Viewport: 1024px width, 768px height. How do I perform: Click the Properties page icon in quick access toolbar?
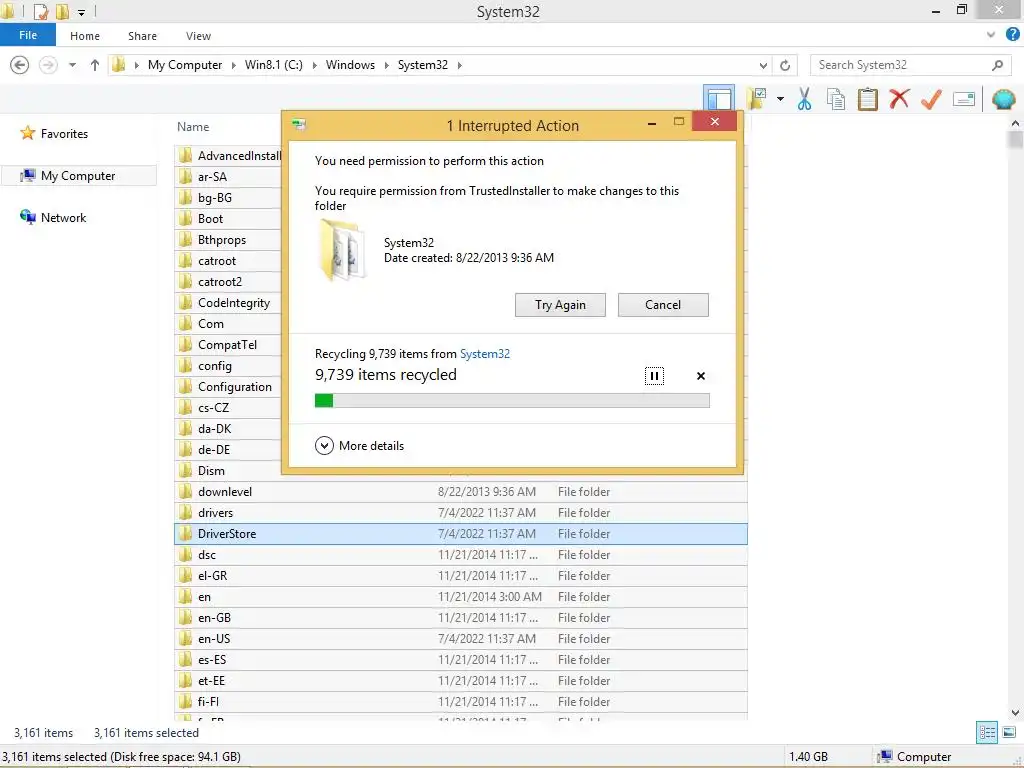point(40,11)
